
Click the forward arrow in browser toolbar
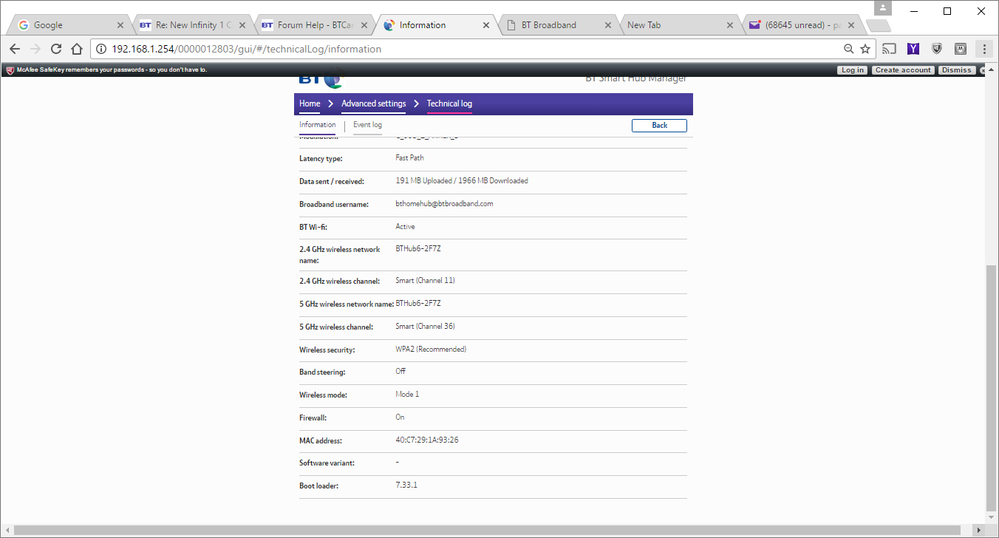pyautogui.click(x=36, y=49)
